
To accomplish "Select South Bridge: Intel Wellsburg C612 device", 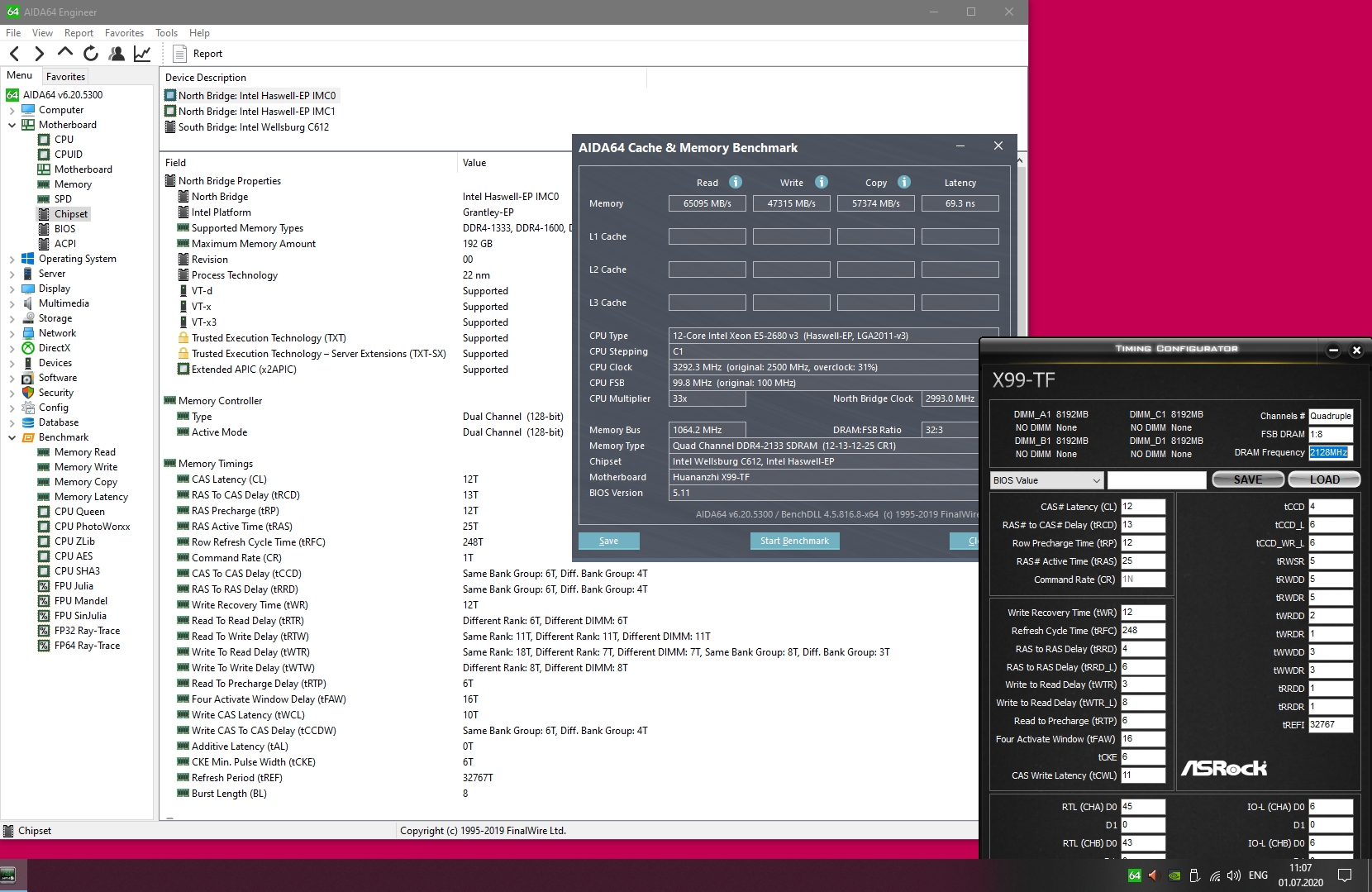I will [247, 127].
